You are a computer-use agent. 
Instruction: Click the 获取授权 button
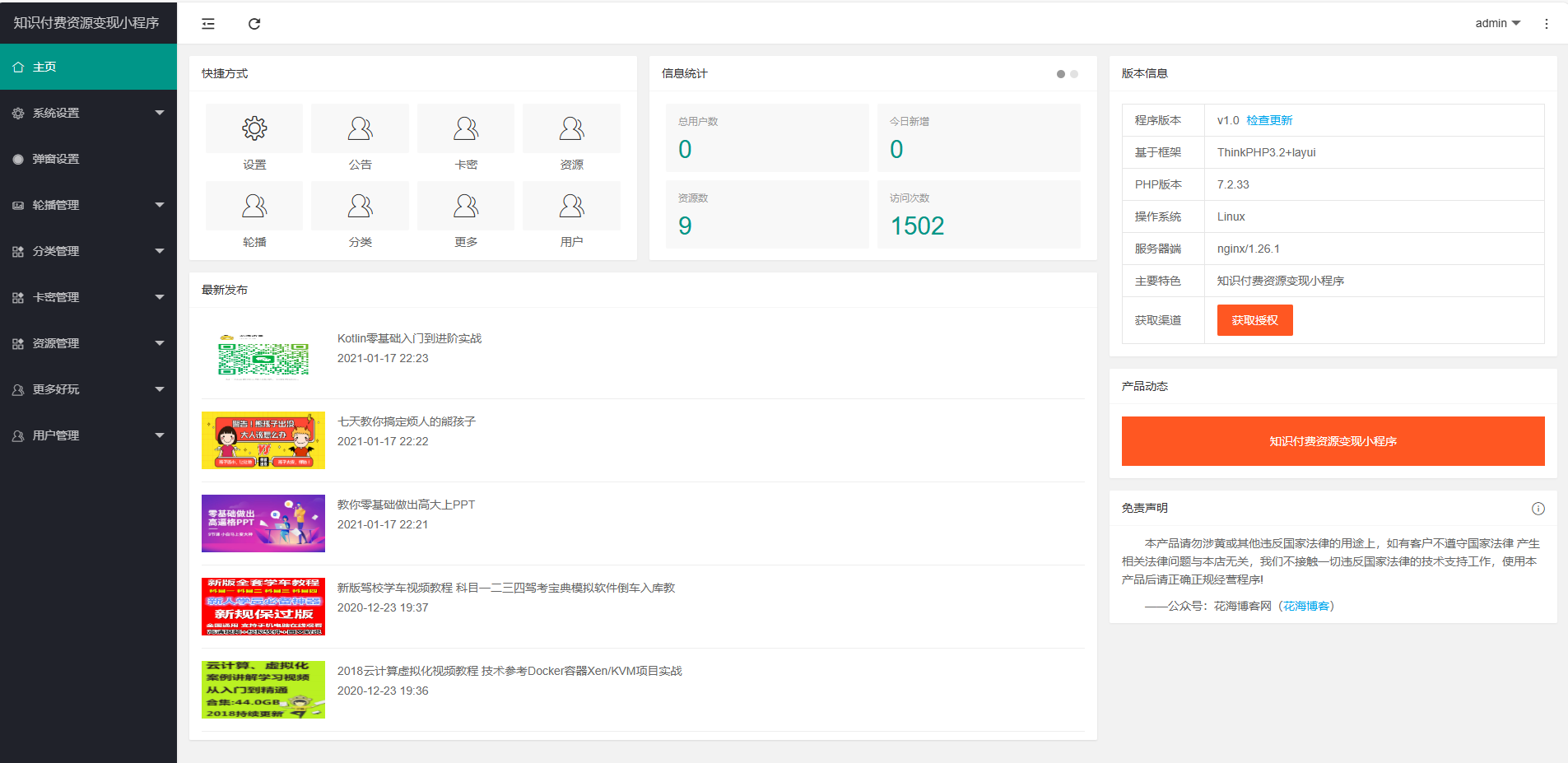point(1254,320)
